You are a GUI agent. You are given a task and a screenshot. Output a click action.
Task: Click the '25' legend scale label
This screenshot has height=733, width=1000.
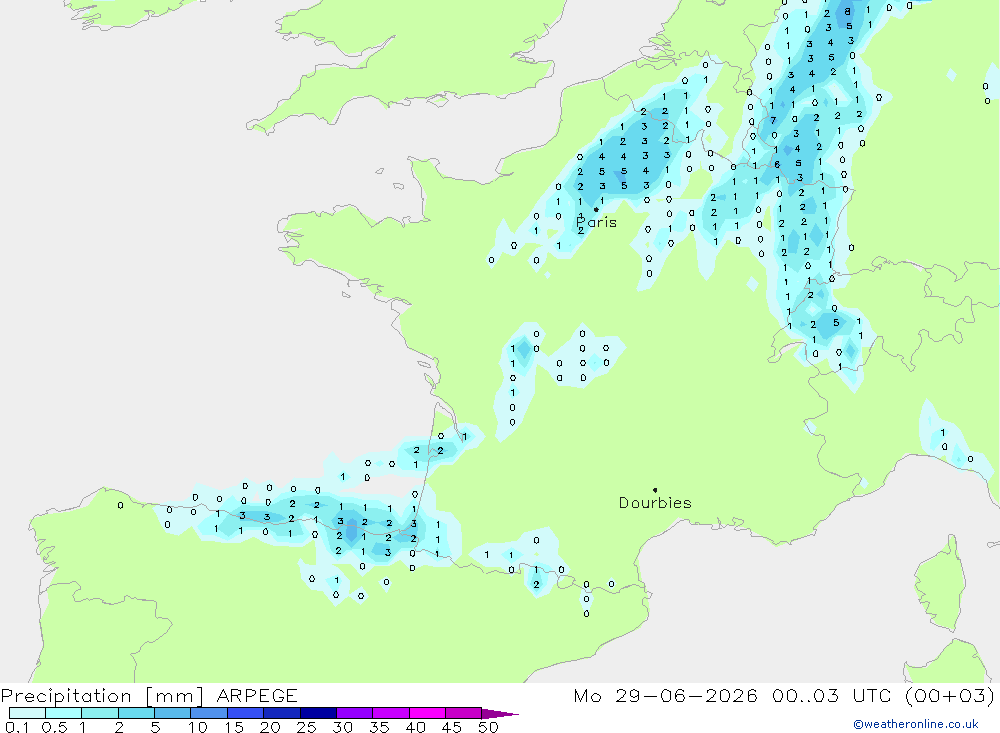coord(306,727)
